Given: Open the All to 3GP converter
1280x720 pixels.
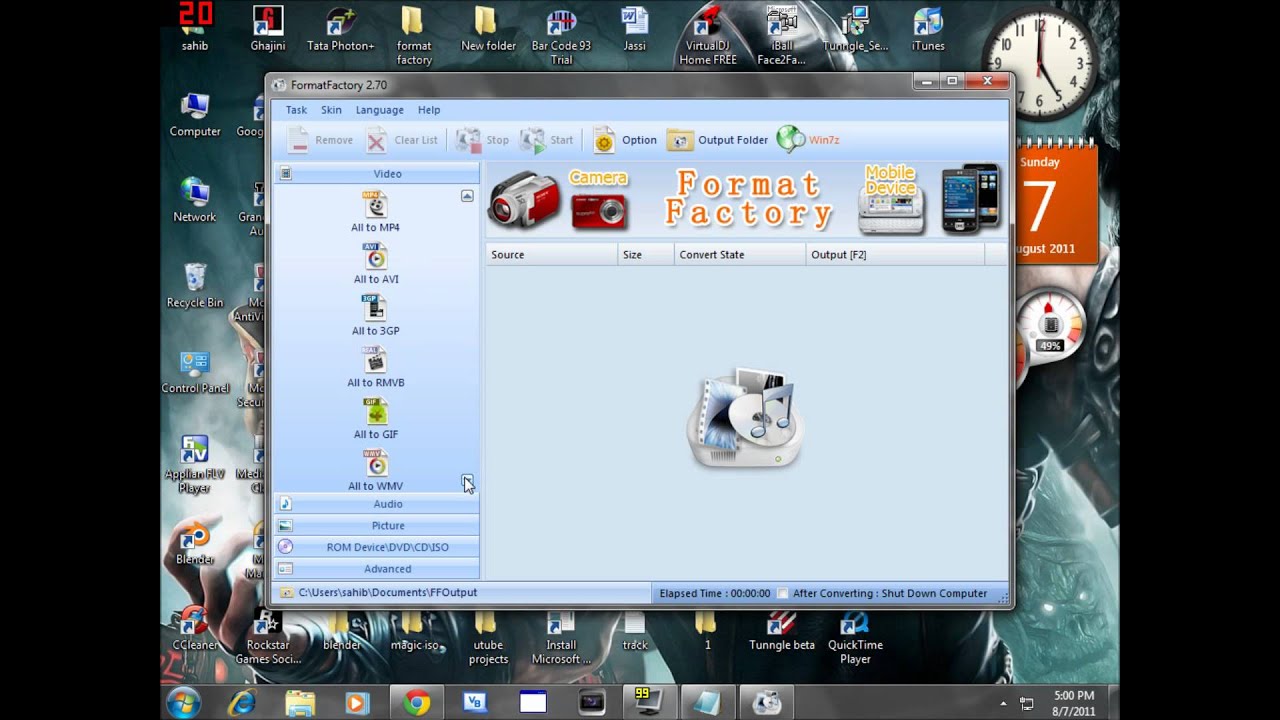Looking at the screenshot, I should pos(375,309).
